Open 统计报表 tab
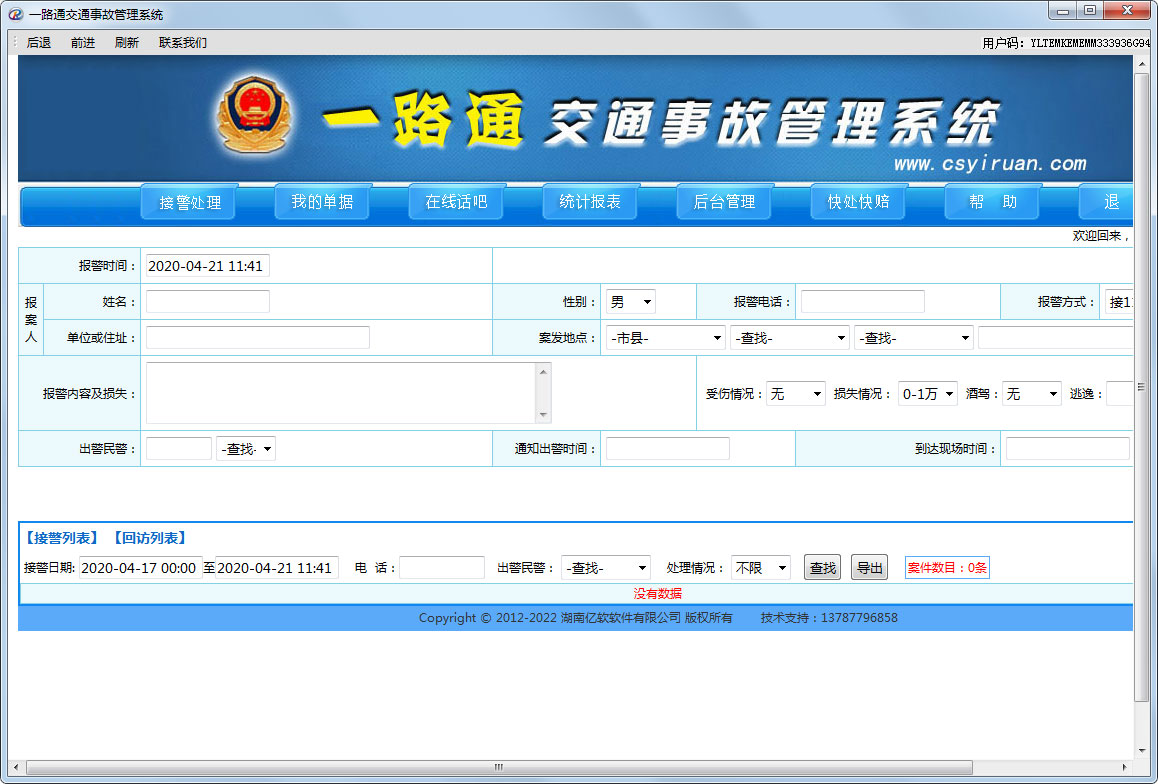 coord(590,202)
